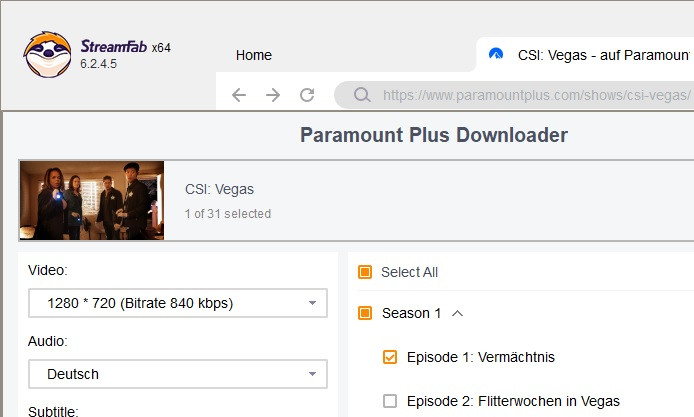Go forward with the forward arrow

(273, 95)
